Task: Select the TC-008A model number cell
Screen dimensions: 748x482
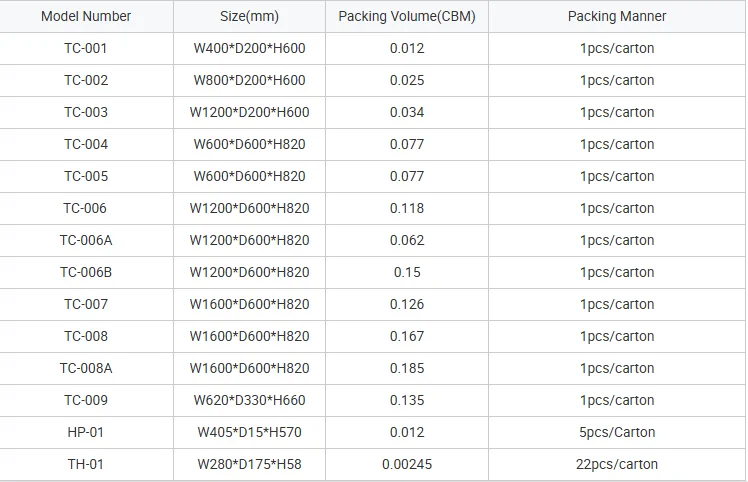Action: coord(86,368)
